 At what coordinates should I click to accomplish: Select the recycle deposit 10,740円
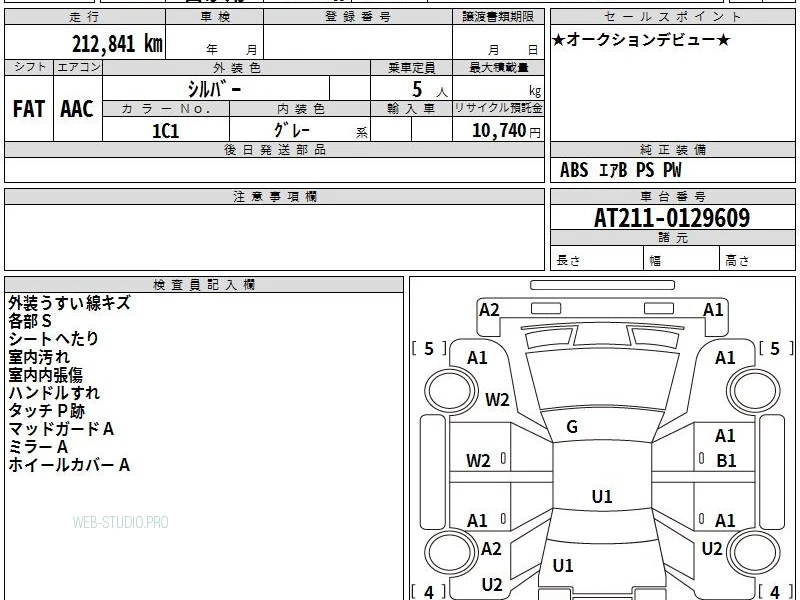tap(506, 131)
